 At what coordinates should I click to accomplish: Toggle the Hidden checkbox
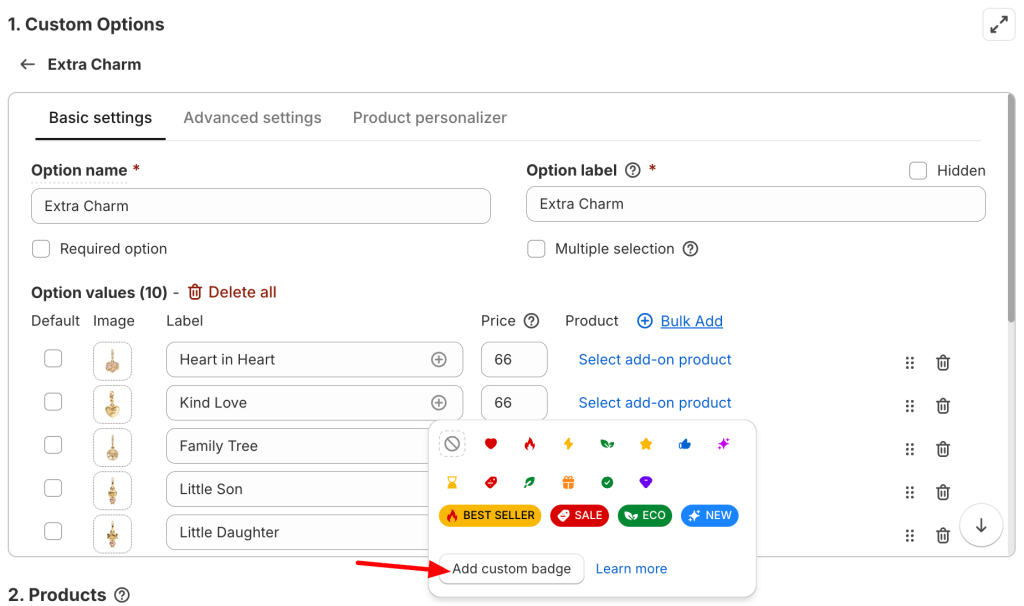(x=918, y=171)
